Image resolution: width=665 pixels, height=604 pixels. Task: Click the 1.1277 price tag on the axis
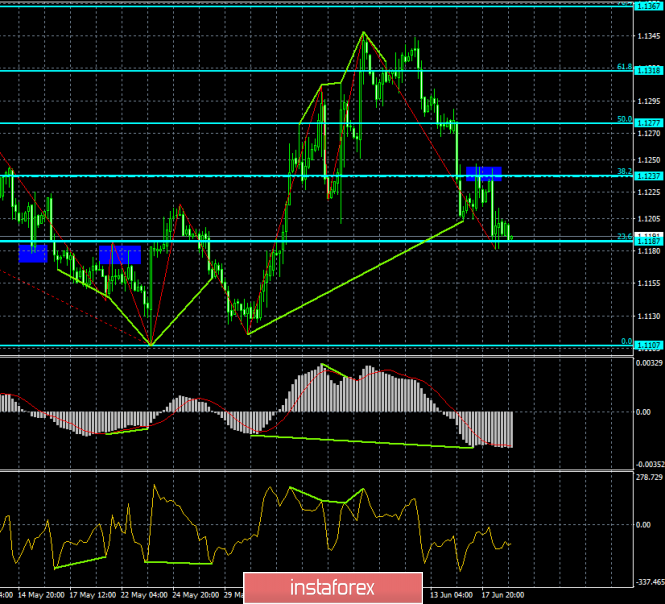point(649,123)
